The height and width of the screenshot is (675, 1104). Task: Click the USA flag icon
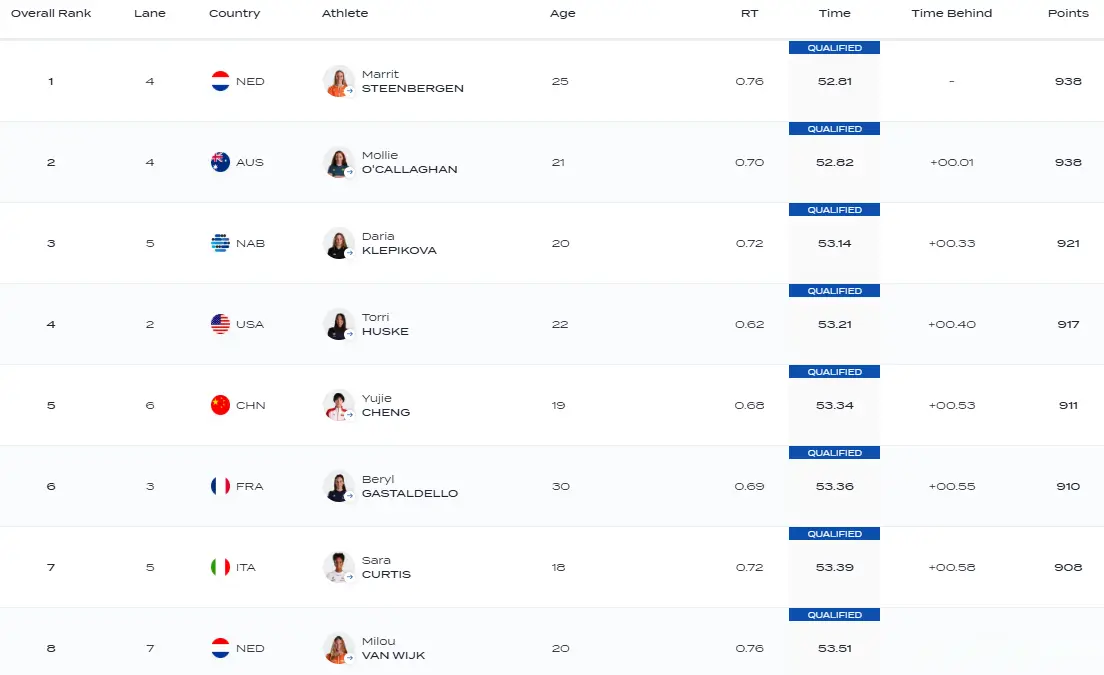pos(221,324)
